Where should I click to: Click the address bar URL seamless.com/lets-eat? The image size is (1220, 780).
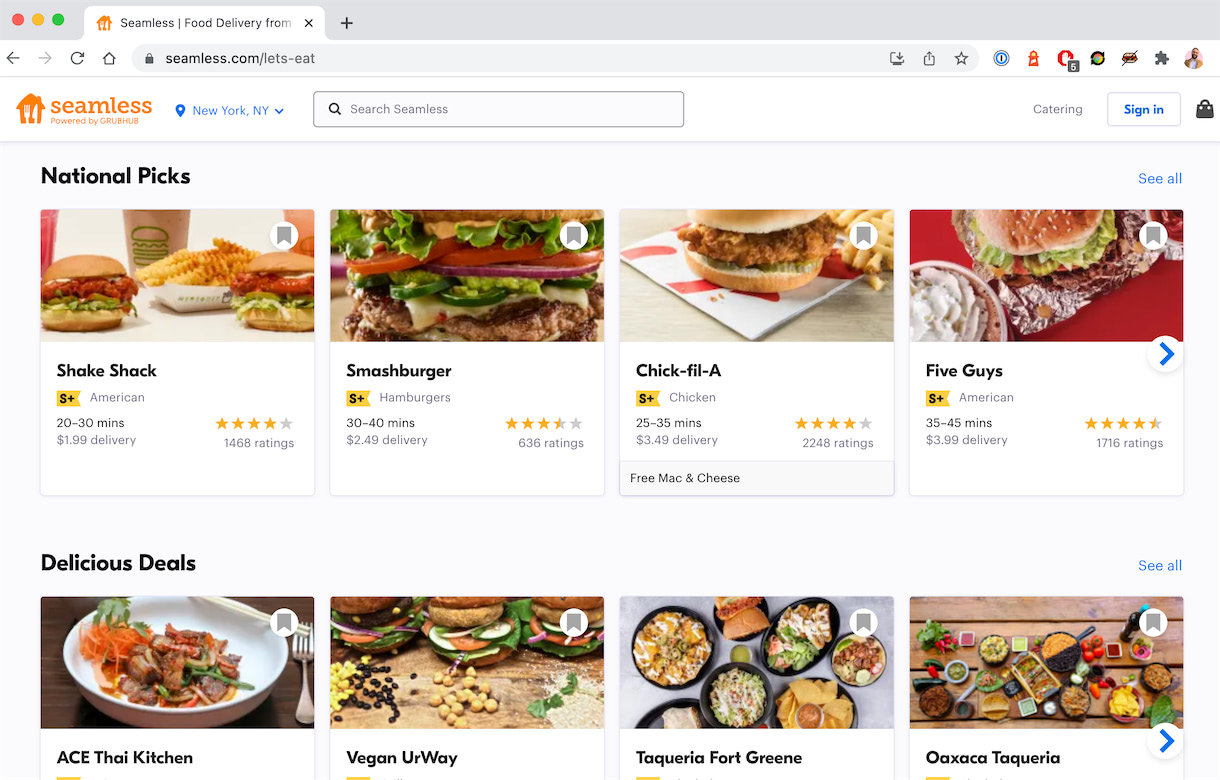tap(240, 58)
